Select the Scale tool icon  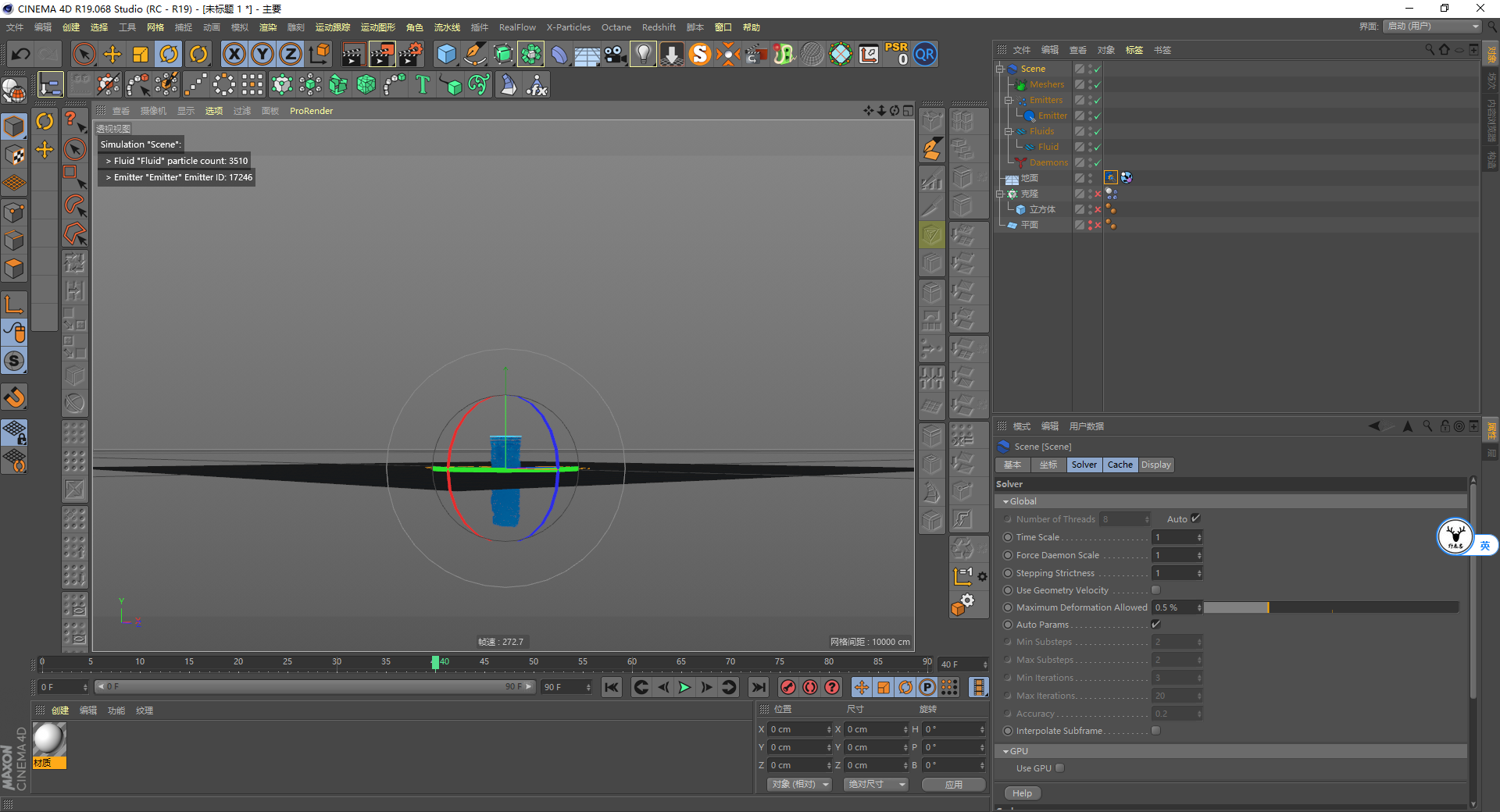(141, 54)
